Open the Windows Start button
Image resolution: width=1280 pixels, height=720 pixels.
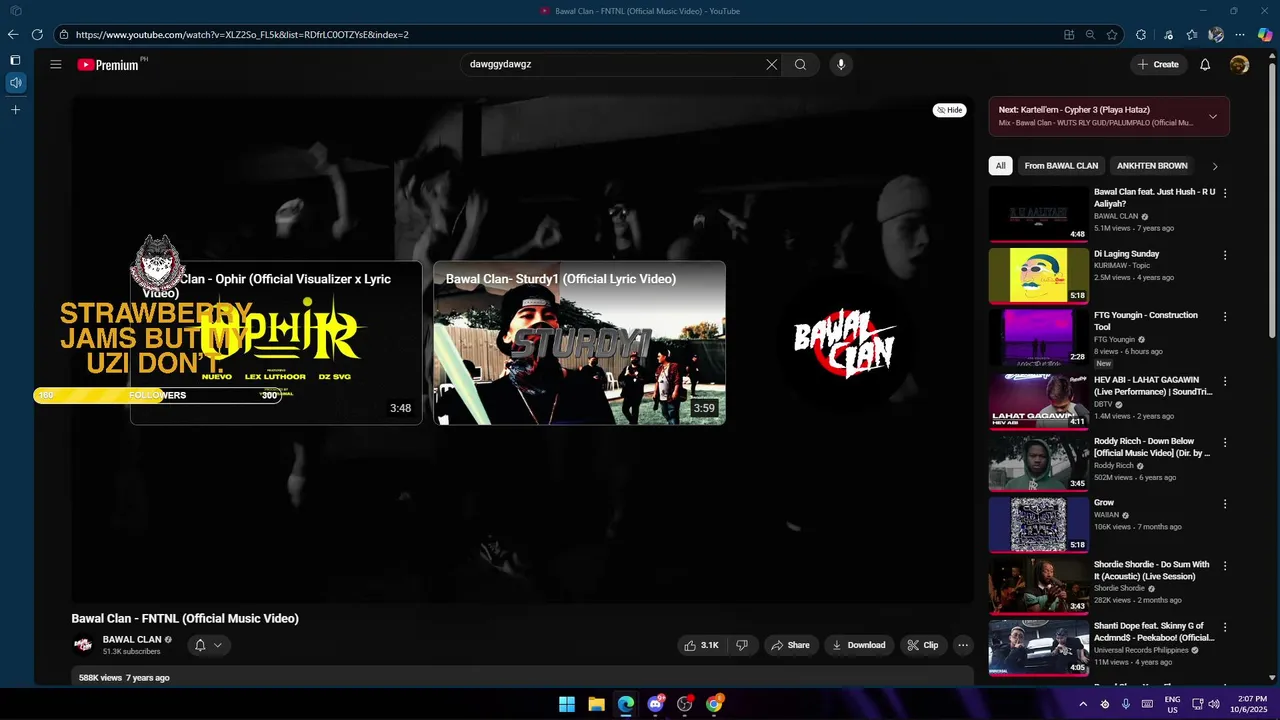coord(567,704)
